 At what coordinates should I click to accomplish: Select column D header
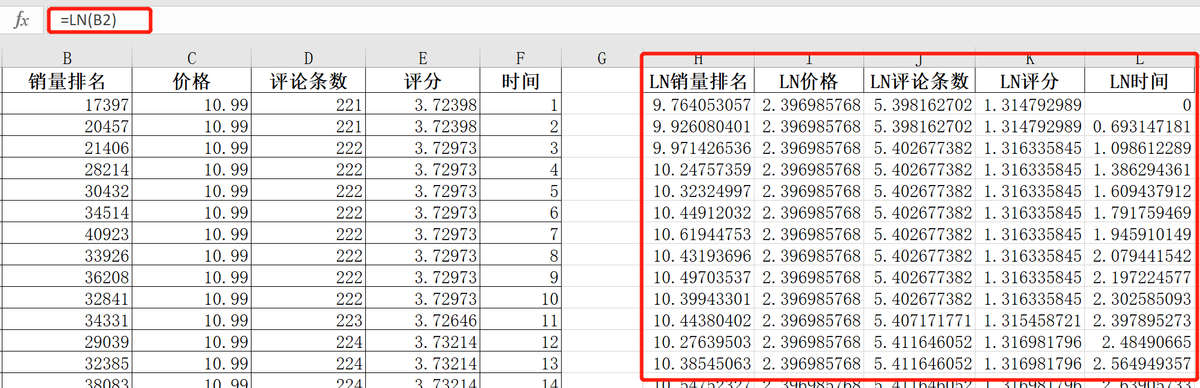(x=309, y=58)
